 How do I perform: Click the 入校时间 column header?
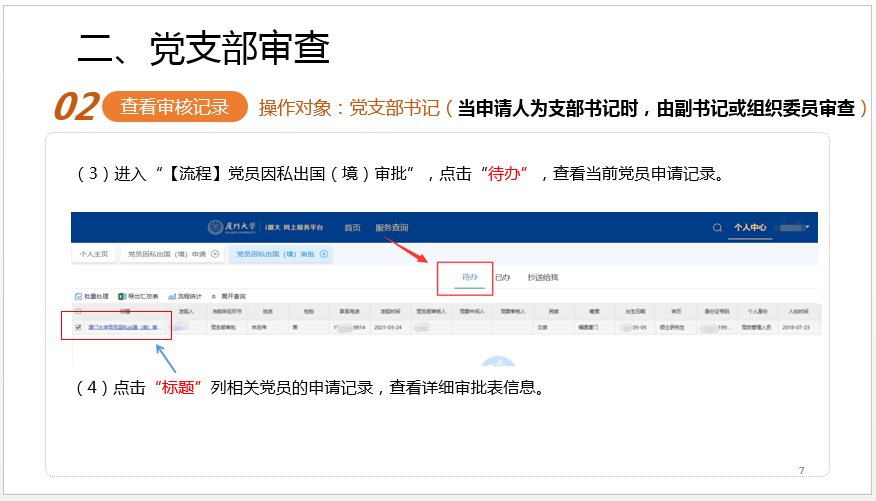click(x=798, y=311)
